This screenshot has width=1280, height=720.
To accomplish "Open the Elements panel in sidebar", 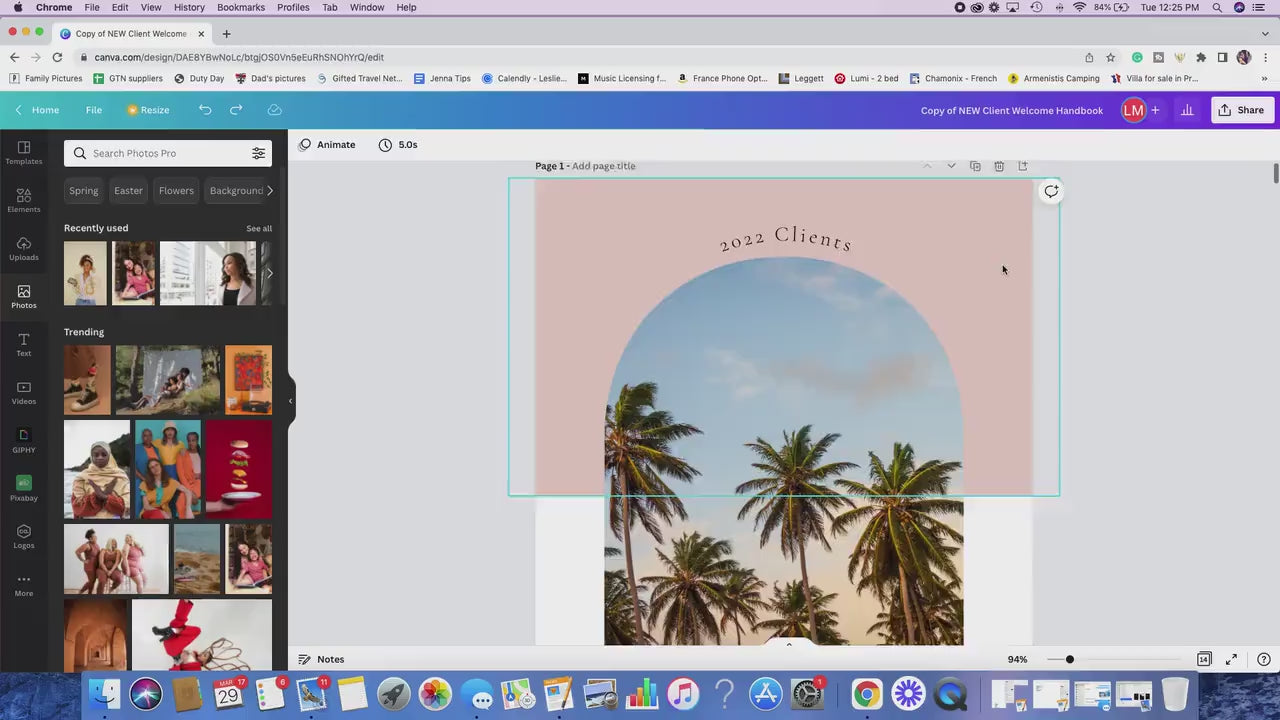I will click(24, 200).
